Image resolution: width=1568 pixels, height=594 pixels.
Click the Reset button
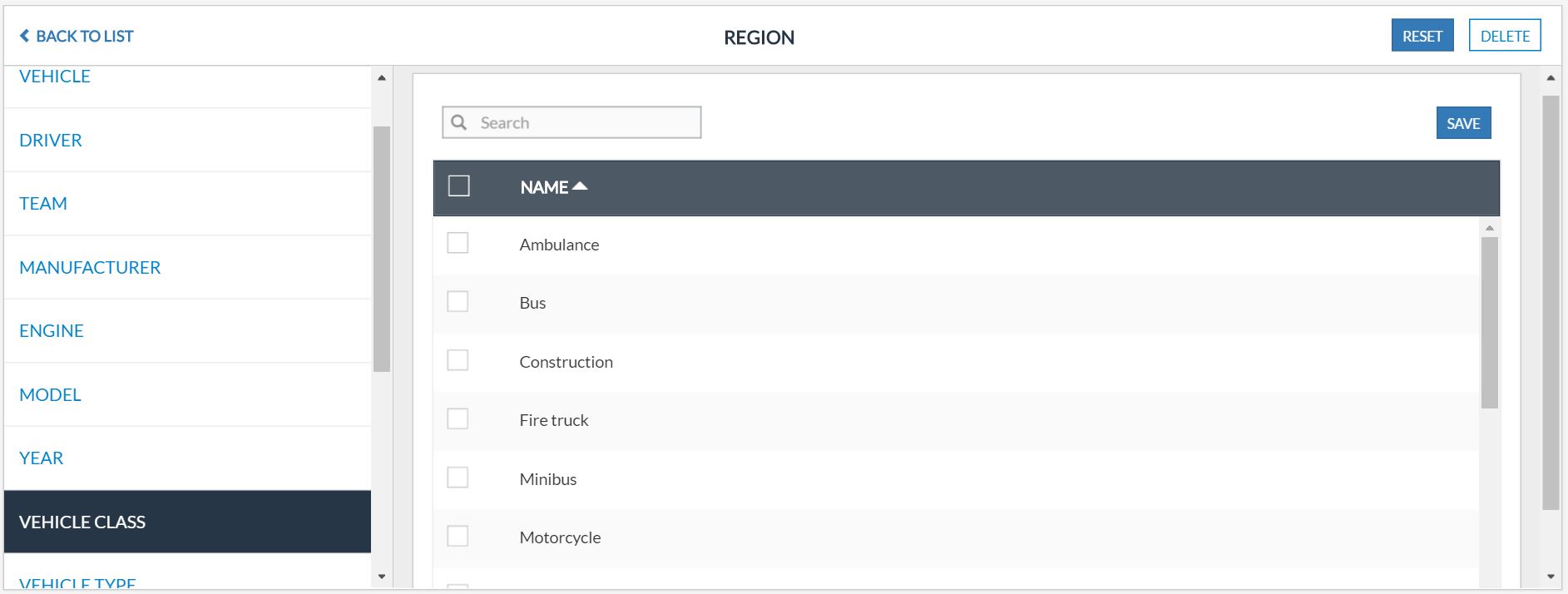coord(1422,36)
